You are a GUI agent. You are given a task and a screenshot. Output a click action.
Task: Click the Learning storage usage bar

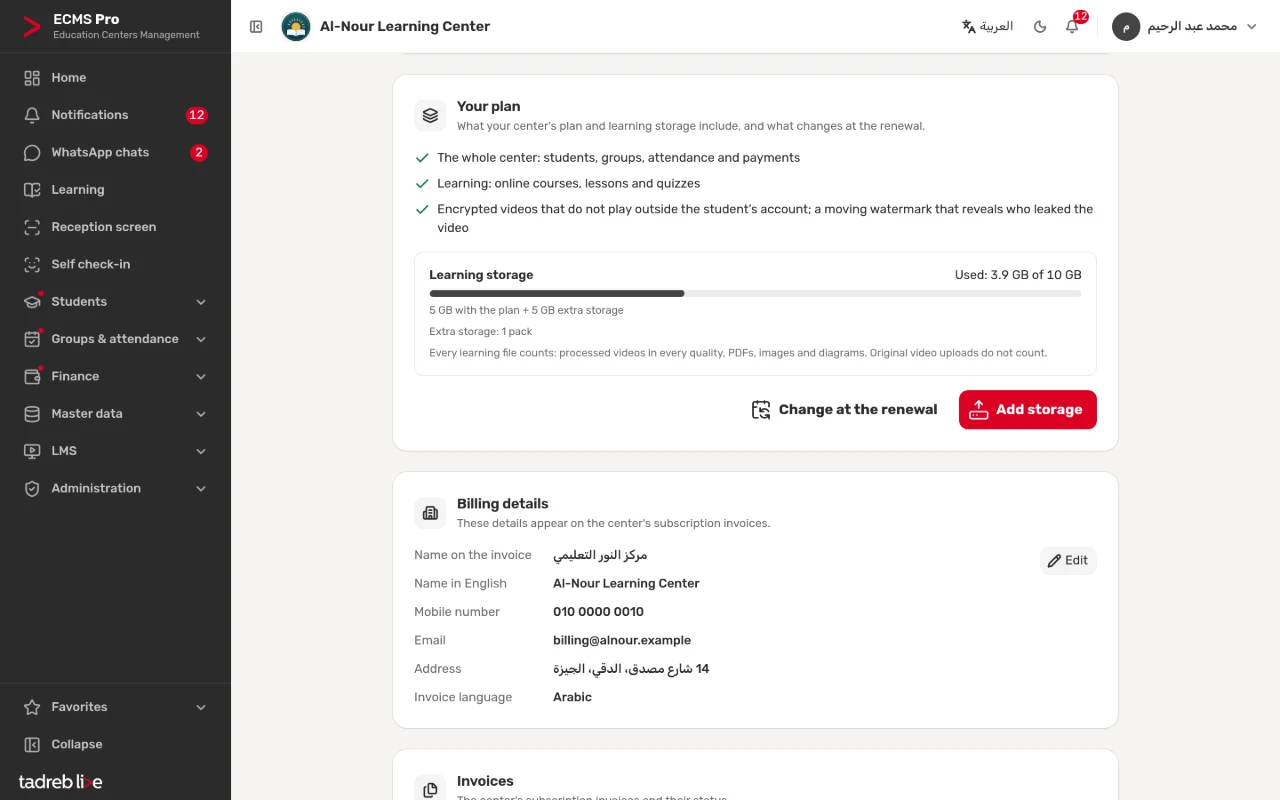[x=755, y=294]
